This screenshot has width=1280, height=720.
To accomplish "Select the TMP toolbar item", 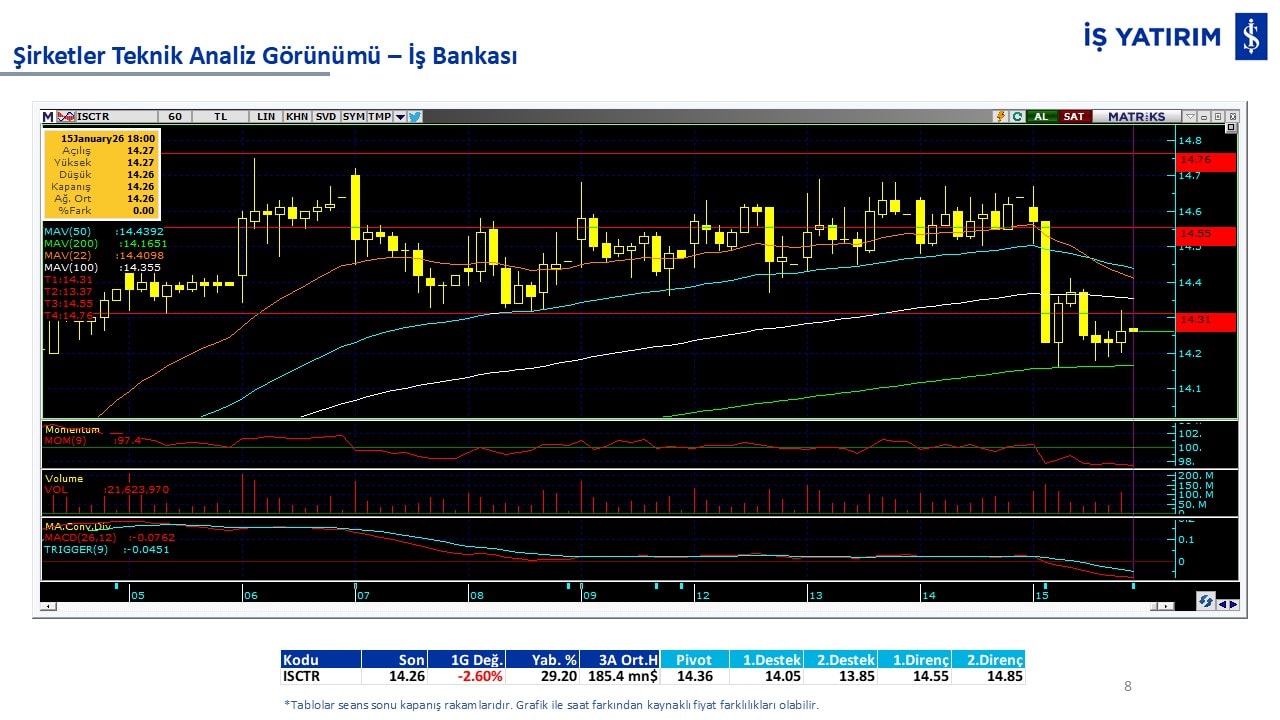I will [x=379, y=116].
